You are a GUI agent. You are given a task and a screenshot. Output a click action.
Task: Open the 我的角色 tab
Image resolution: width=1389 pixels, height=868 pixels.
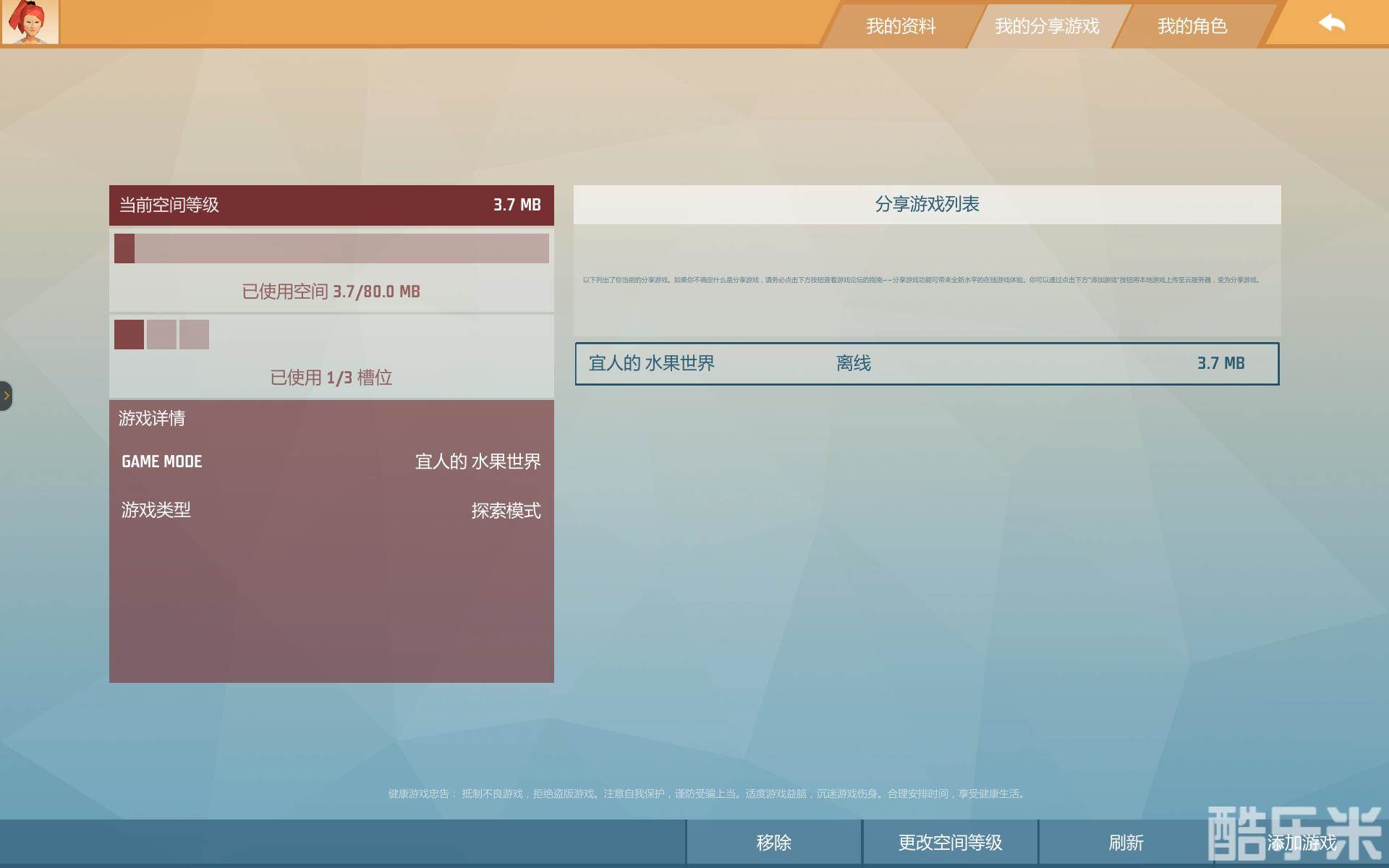tap(1192, 26)
